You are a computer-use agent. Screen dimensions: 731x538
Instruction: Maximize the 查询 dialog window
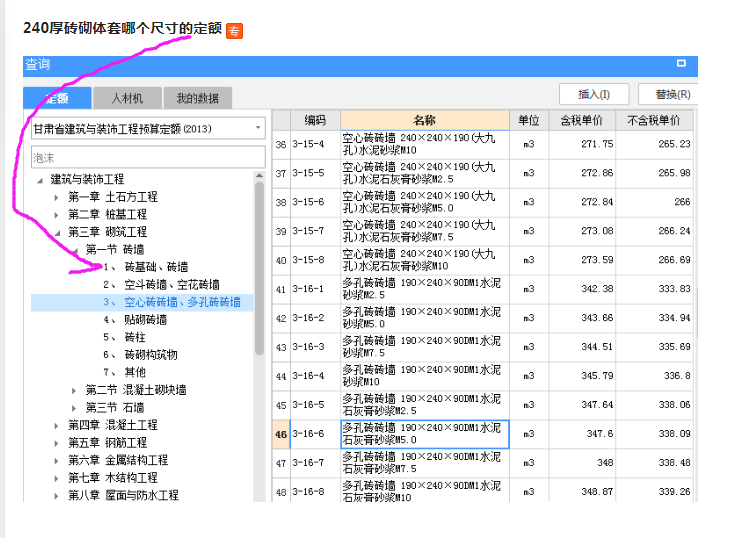pos(681,63)
